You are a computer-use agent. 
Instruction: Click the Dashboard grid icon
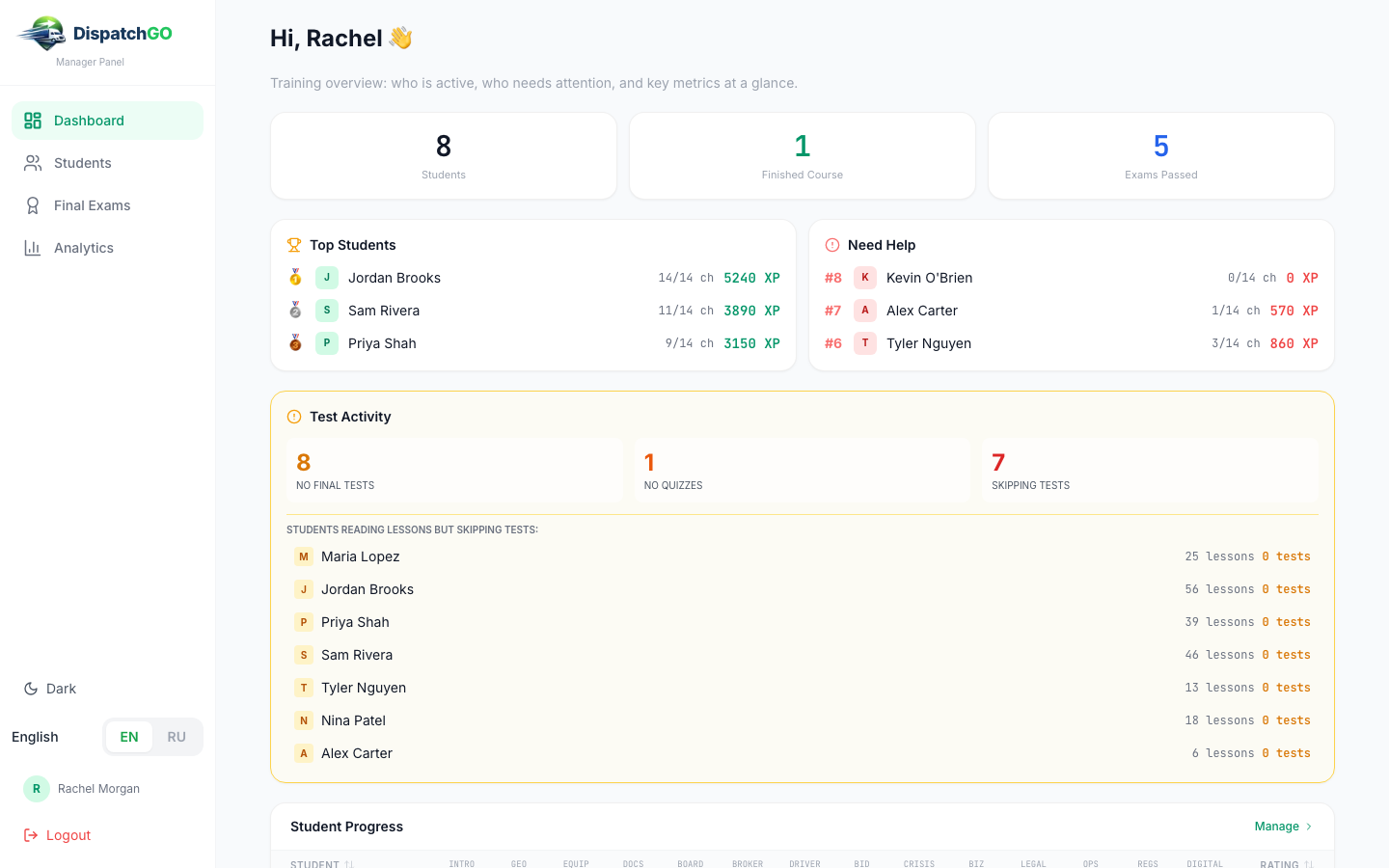tap(33, 121)
